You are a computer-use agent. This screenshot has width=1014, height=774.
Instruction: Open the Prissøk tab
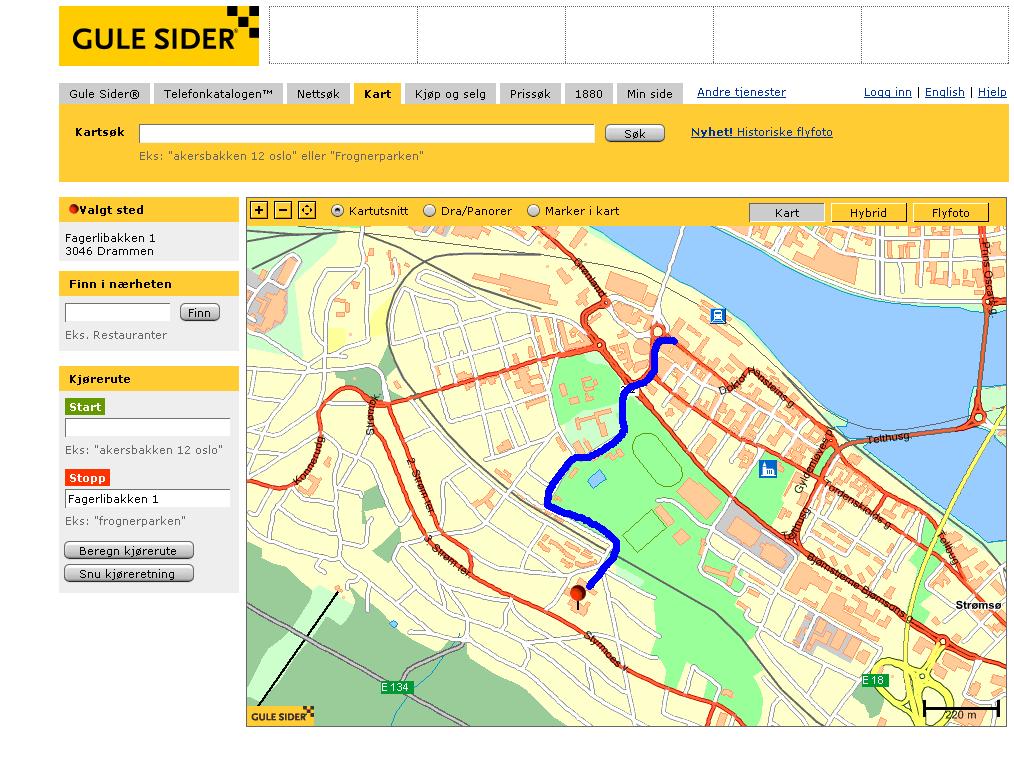(x=530, y=94)
